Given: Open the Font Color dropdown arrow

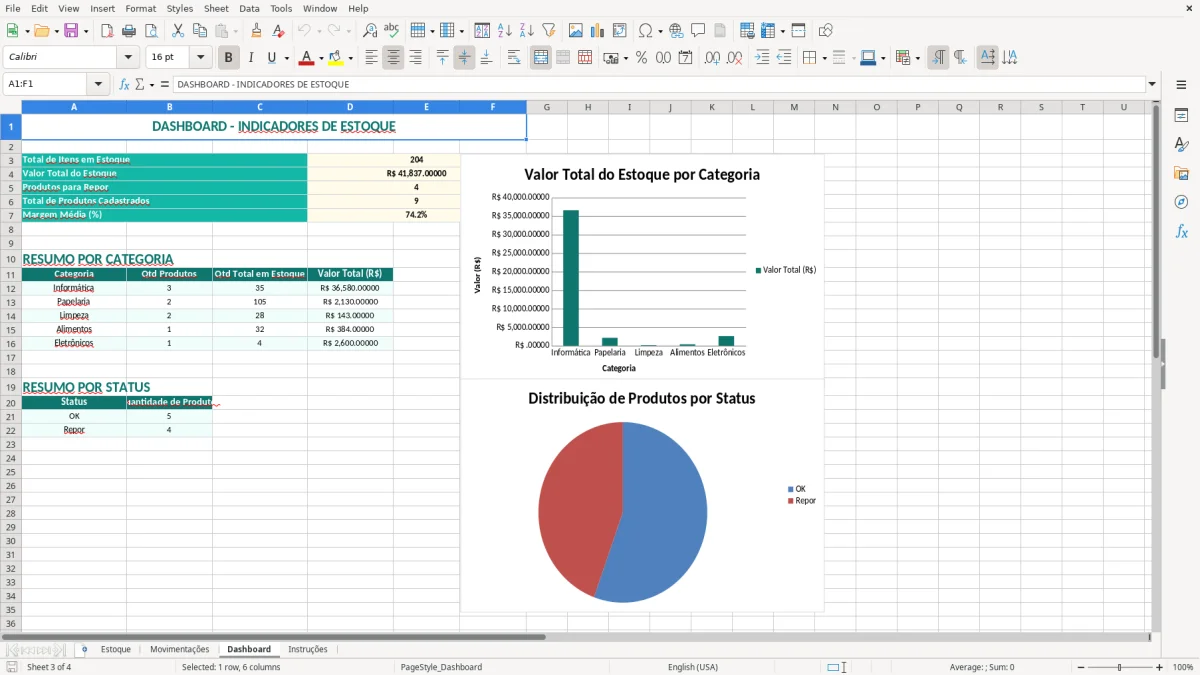Looking at the screenshot, I should 321,58.
